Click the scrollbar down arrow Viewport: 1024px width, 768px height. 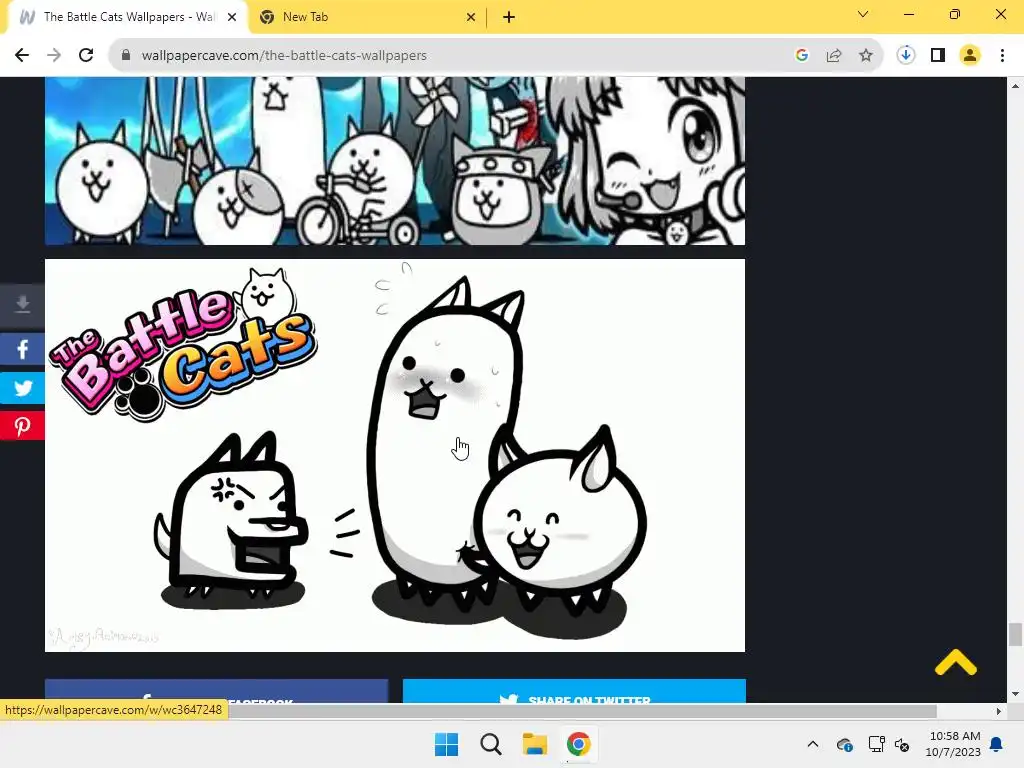1015,694
